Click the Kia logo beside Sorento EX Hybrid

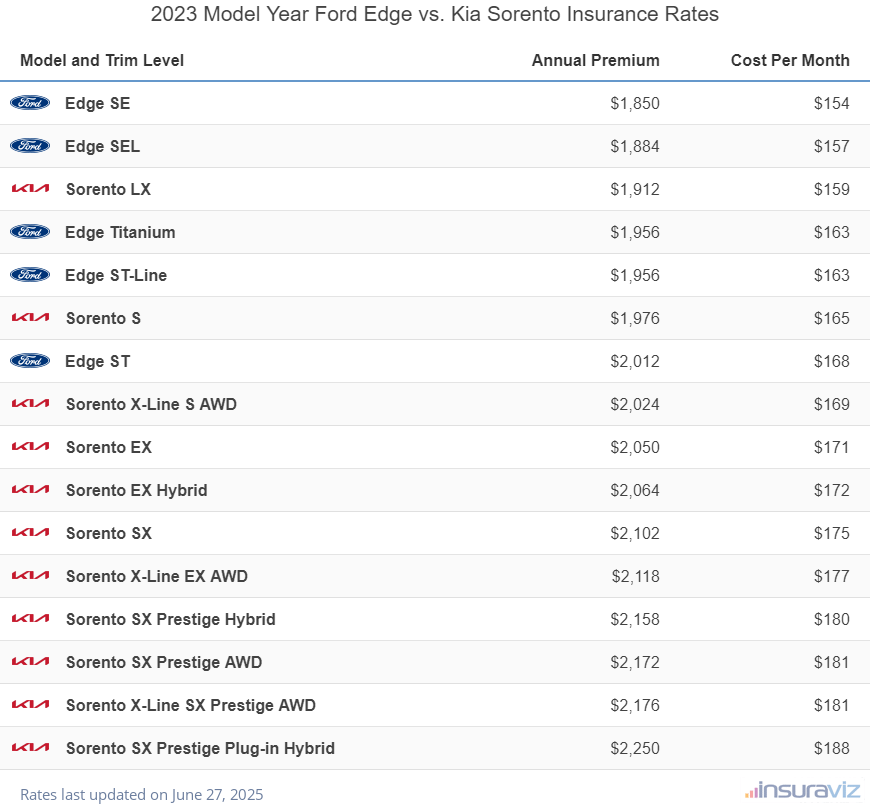[31, 490]
